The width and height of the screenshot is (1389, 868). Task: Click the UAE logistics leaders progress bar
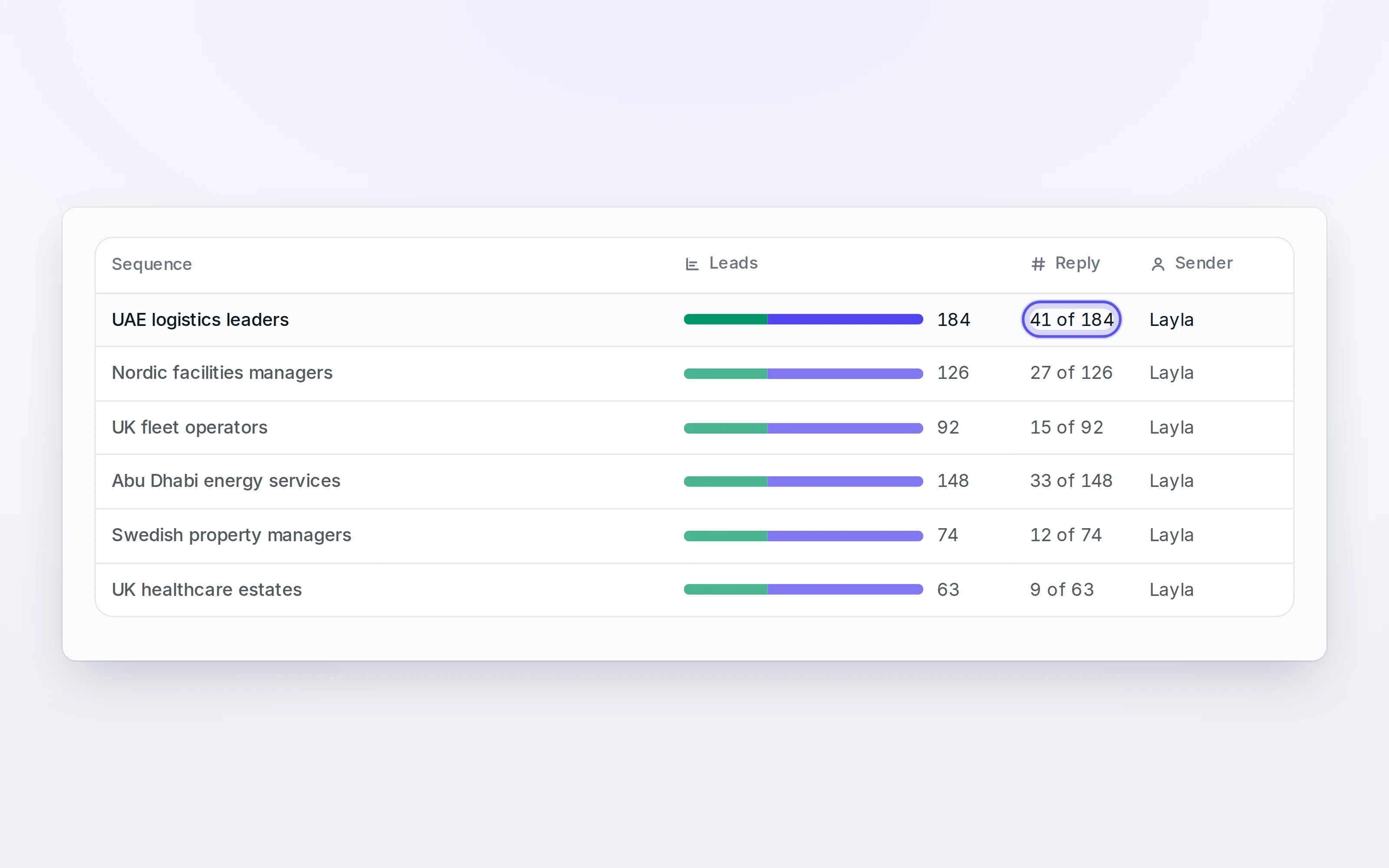pos(803,319)
